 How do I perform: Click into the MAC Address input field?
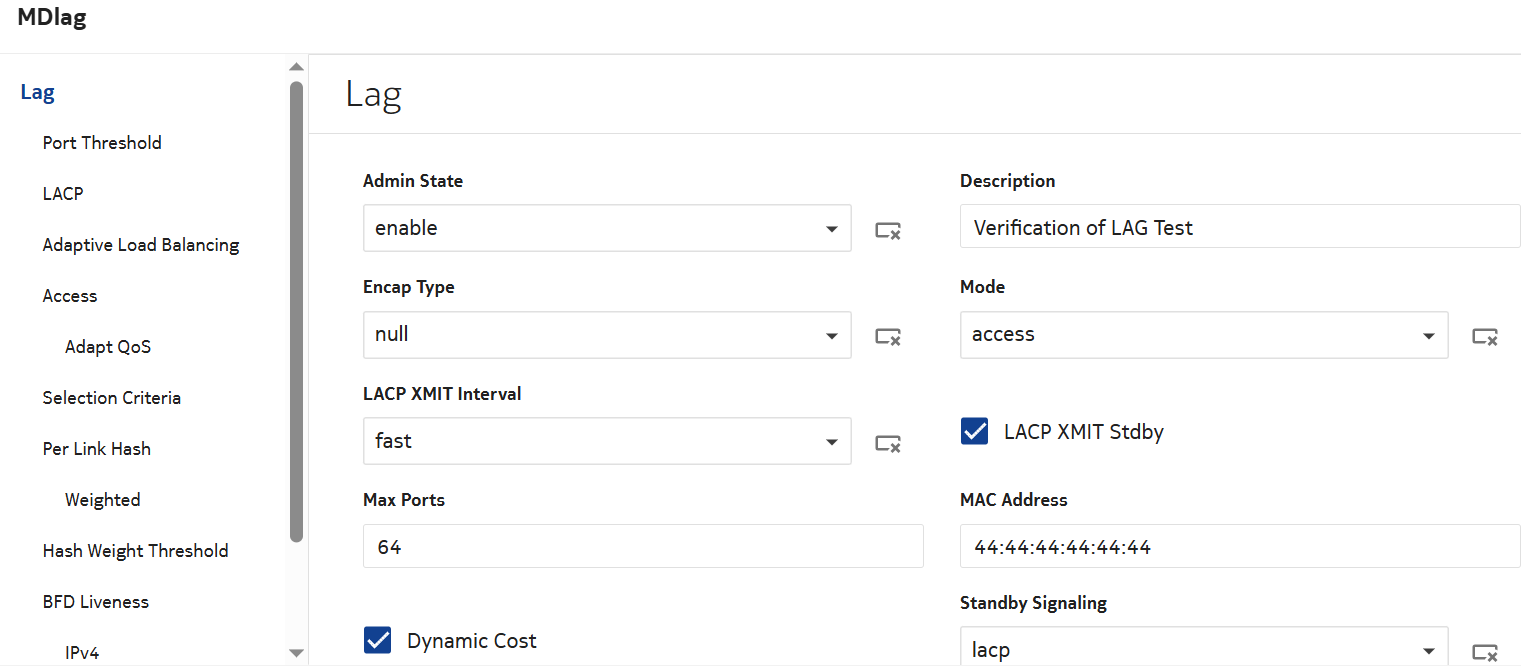(x=1238, y=547)
